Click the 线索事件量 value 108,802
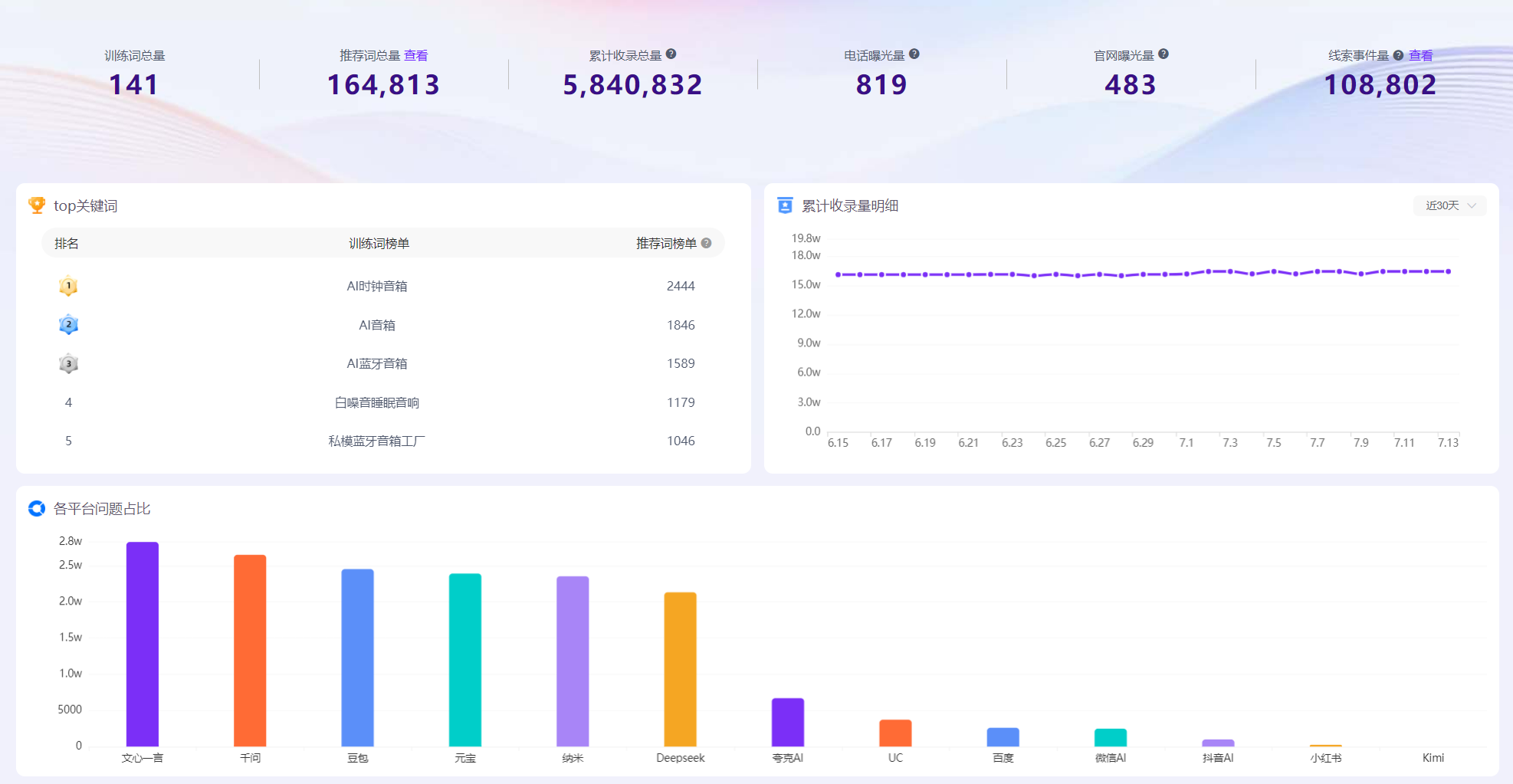 tap(1380, 84)
